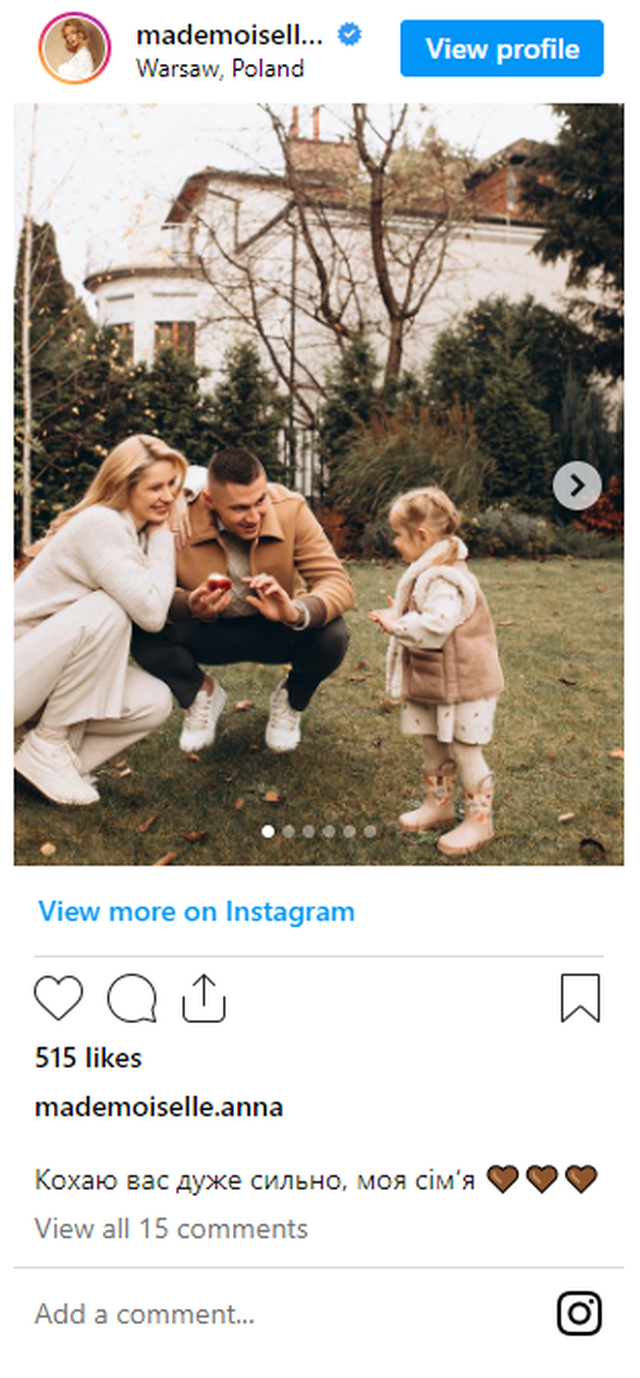The width and height of the screenshot is (640, 1378).
Task: Open comments via the speech bubble icon
Action: 132,998
